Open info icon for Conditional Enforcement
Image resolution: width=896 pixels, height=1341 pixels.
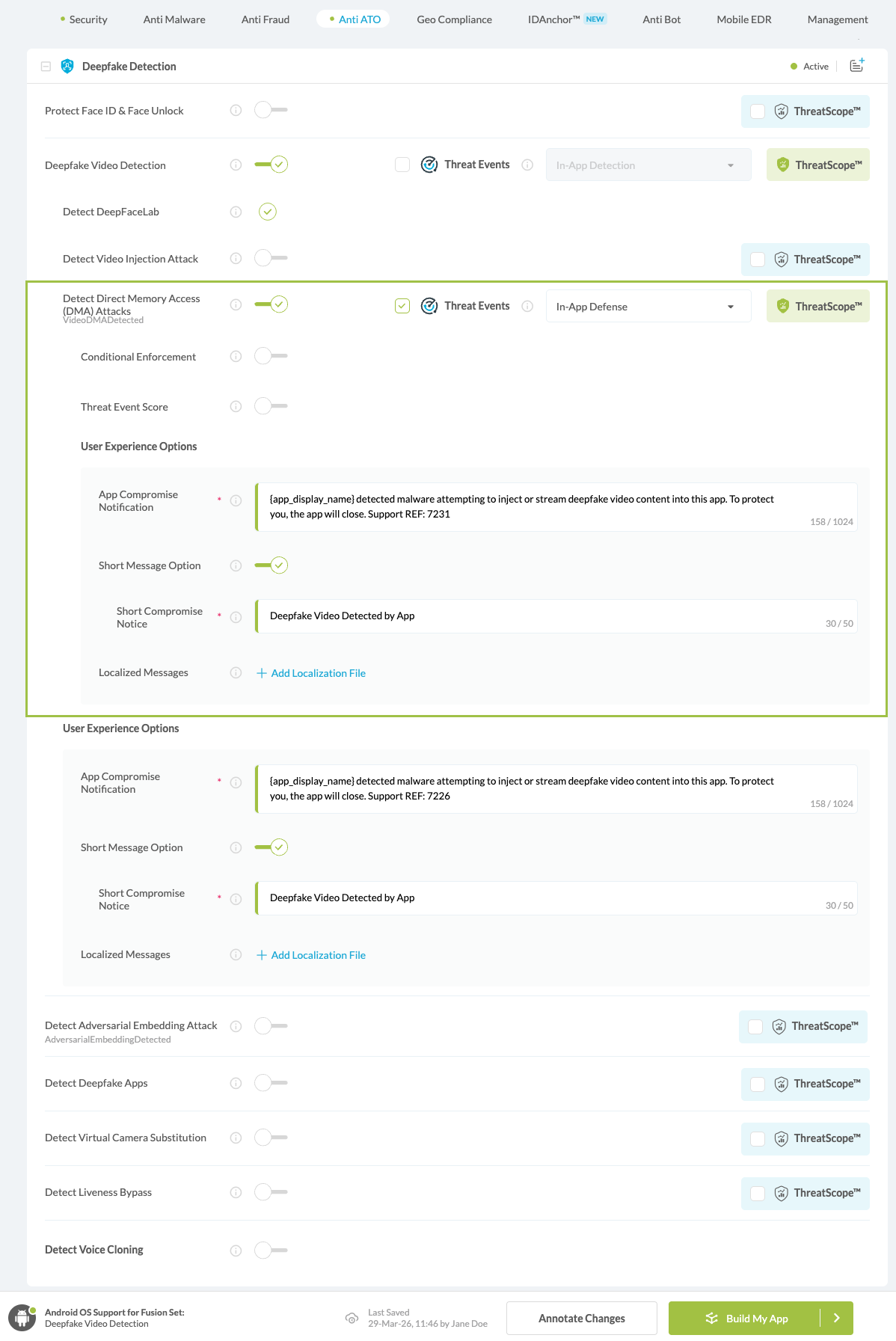point(236,357)
